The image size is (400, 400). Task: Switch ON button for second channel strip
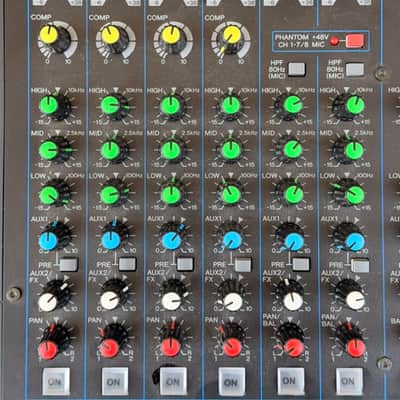[x=115, y=381]
